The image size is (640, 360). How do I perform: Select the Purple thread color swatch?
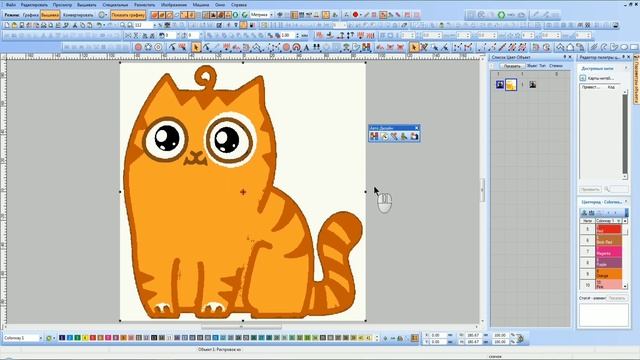click(609, 262)
